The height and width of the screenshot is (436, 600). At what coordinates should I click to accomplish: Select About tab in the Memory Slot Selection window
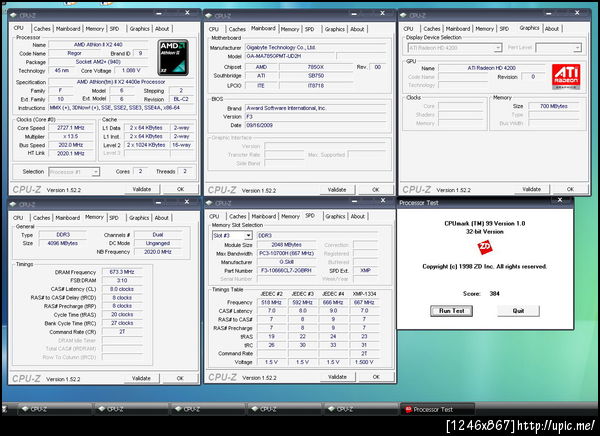pos(358,217)
